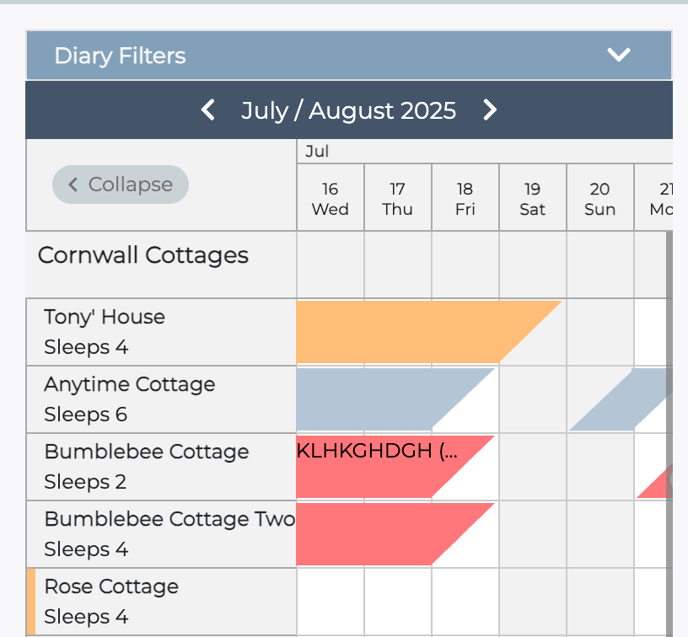Click the 20 Sun date column header
Screen dimensions: 688x637
pyautogui.click(x=599, y=198)
